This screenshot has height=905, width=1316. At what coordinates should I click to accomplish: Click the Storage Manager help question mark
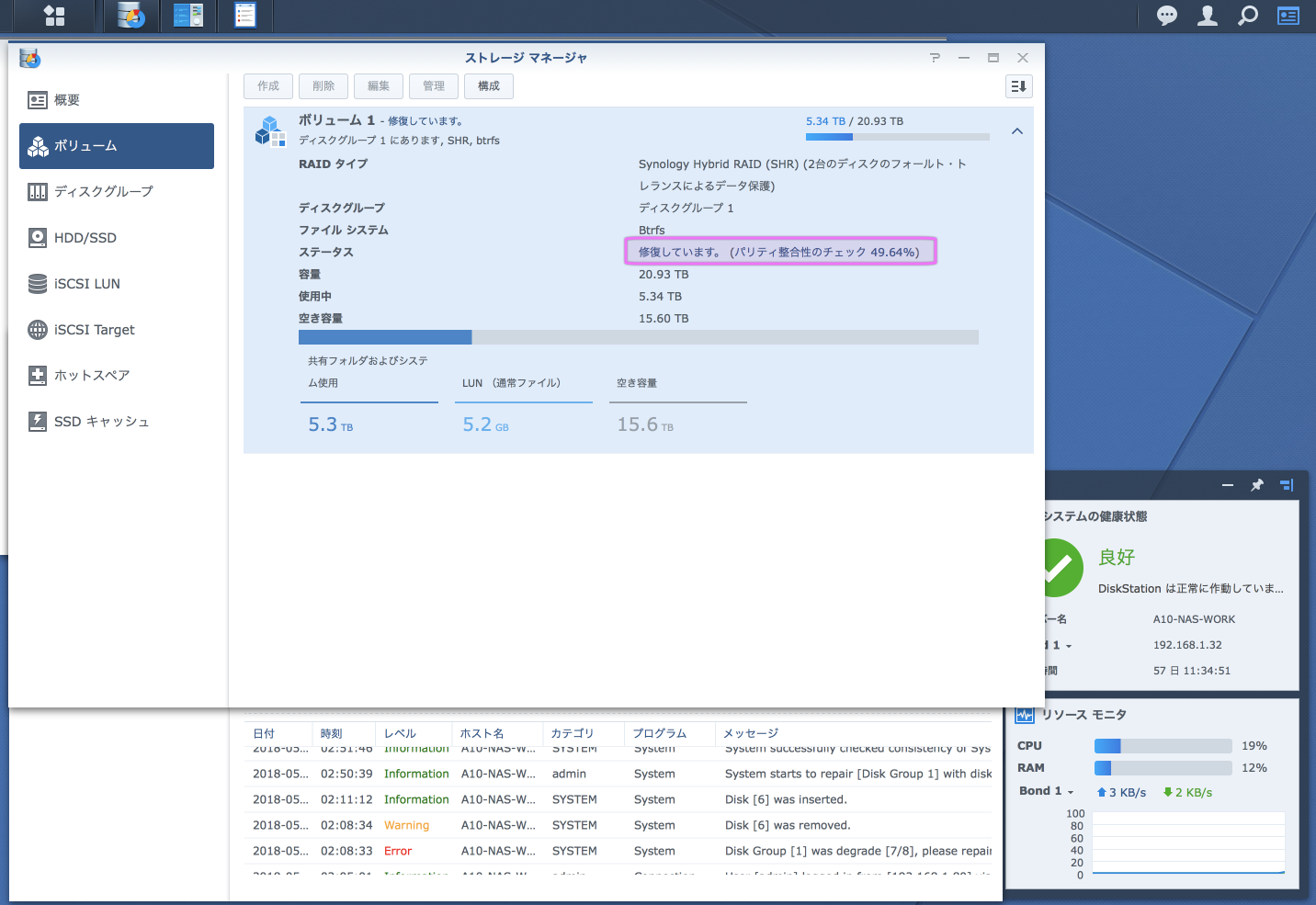[x=935, y=58]
